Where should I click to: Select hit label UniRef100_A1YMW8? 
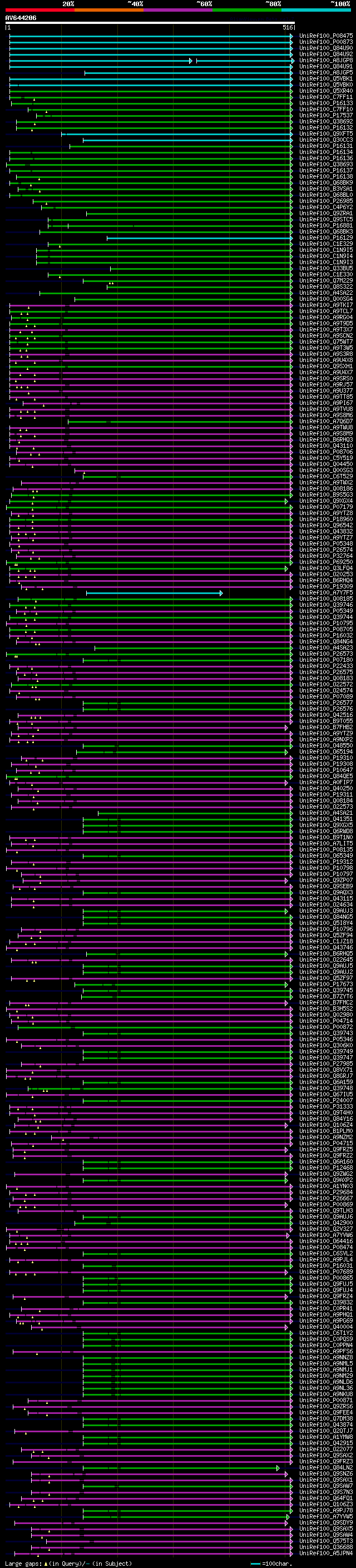tap(325, 1437)
